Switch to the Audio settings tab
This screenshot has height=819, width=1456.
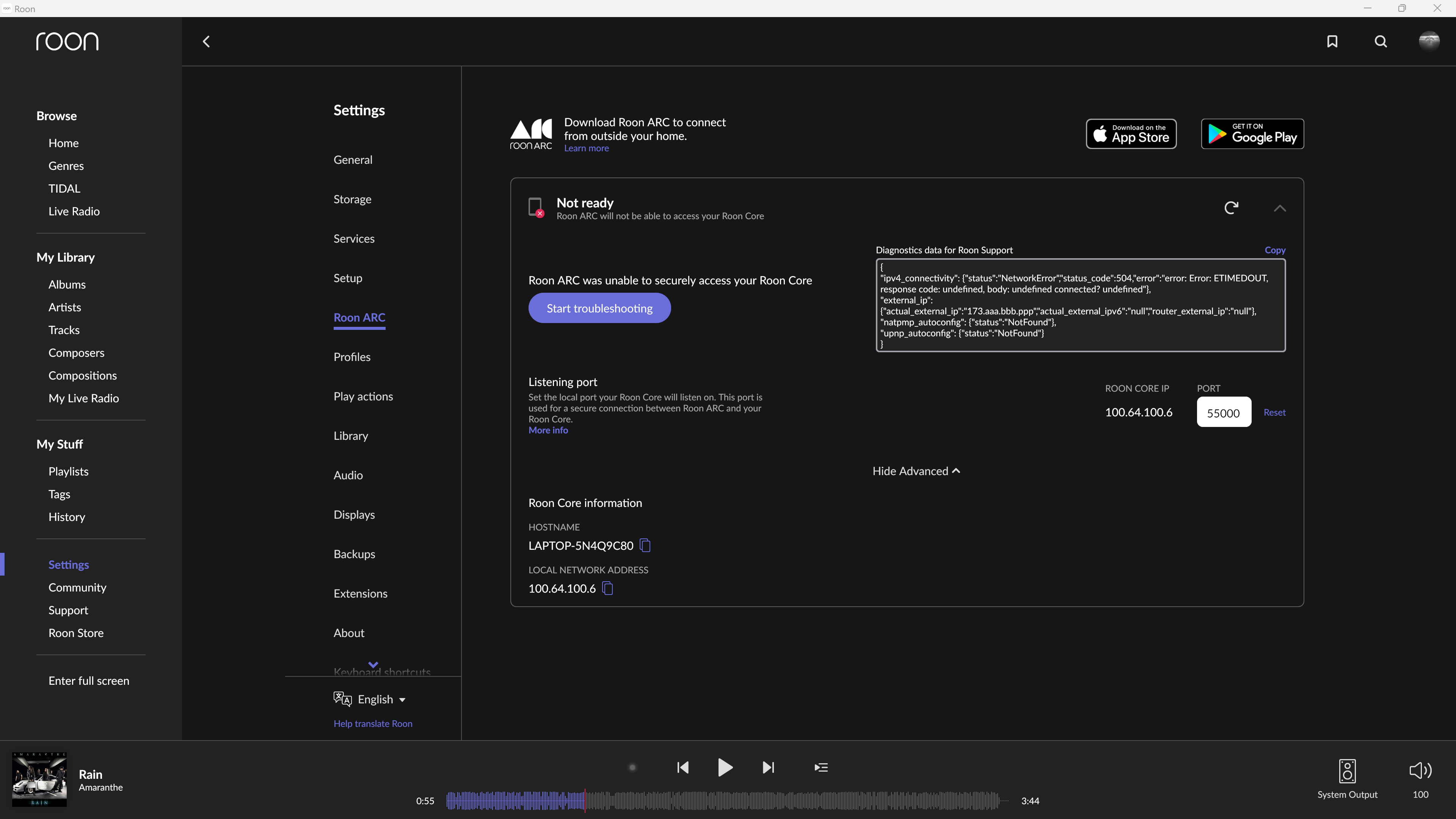click(x=348, y=475)
